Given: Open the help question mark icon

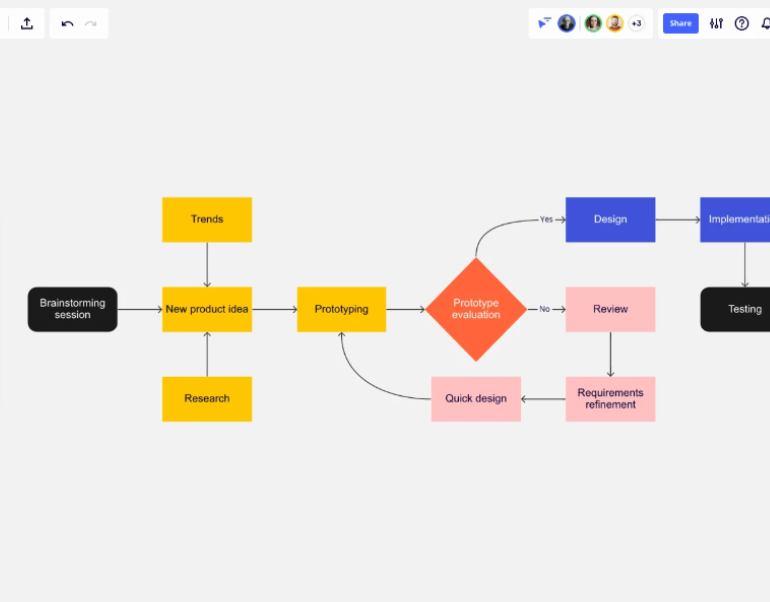Looking at the screenshot, I should pyautogui.click(x=742, y=23).
